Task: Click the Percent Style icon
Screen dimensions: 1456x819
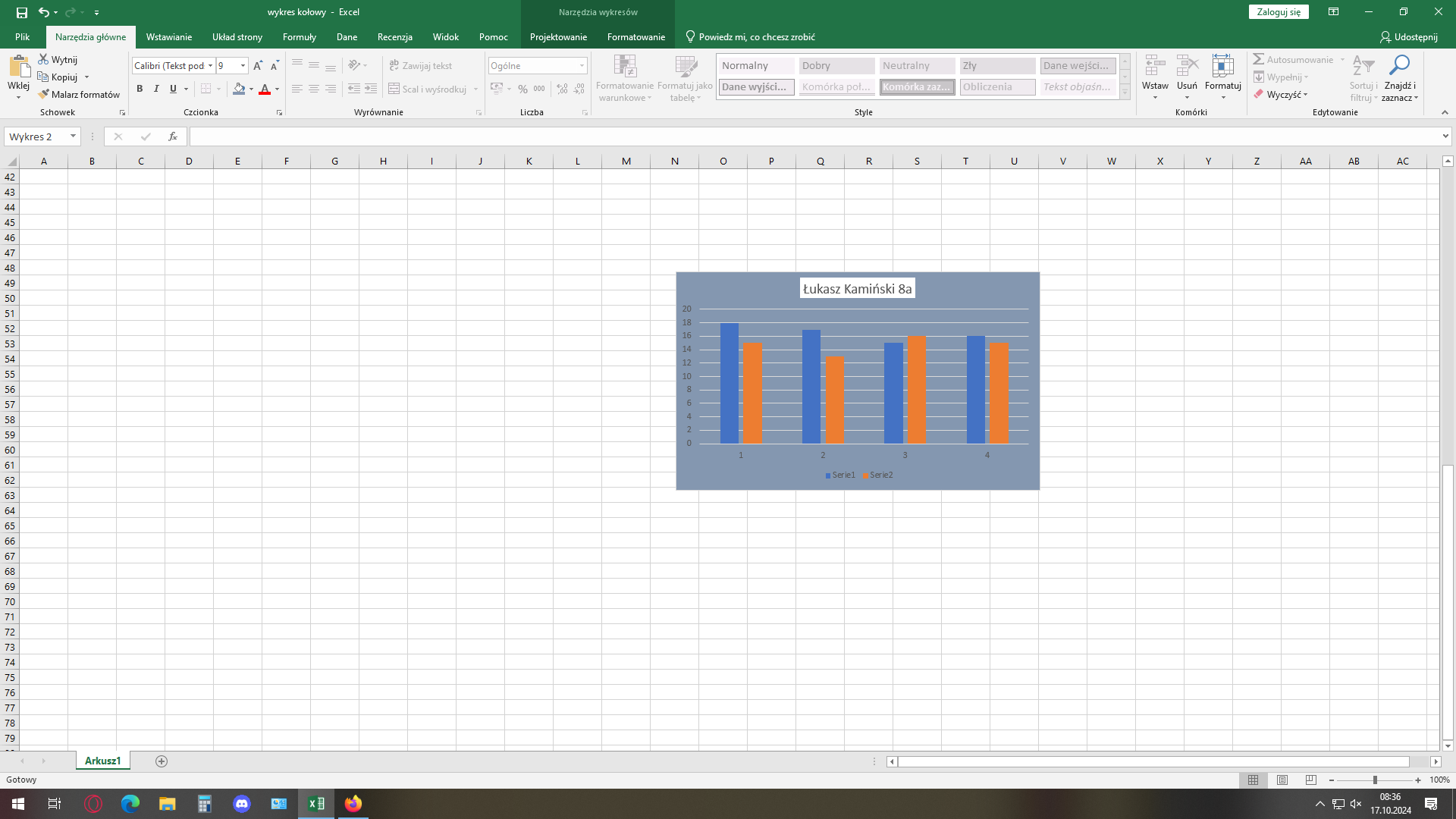Action: pos(522,89)
